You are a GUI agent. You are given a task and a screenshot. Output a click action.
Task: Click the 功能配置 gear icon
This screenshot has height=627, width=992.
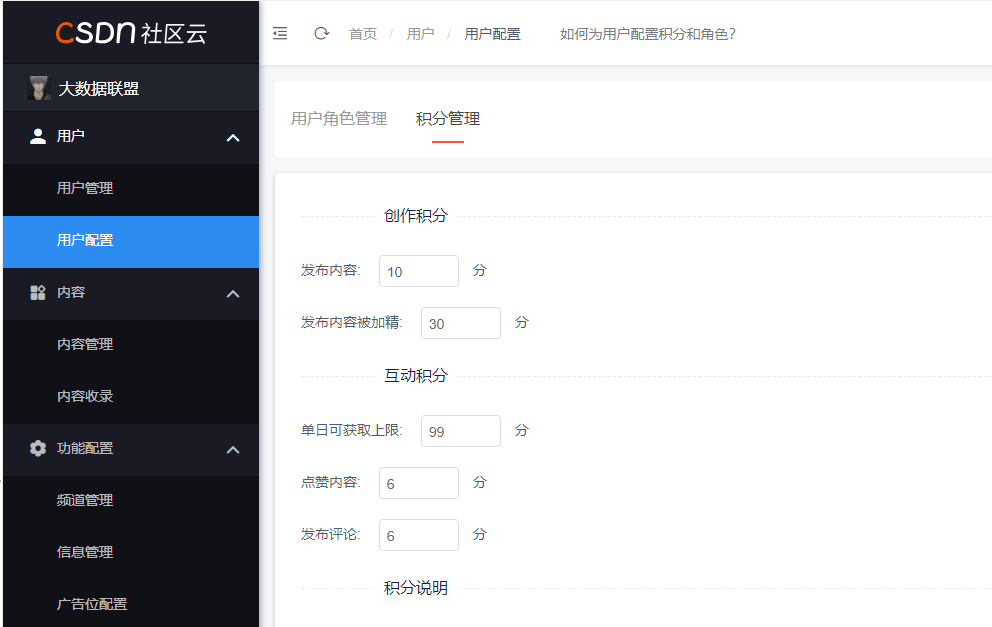[38, 448]
